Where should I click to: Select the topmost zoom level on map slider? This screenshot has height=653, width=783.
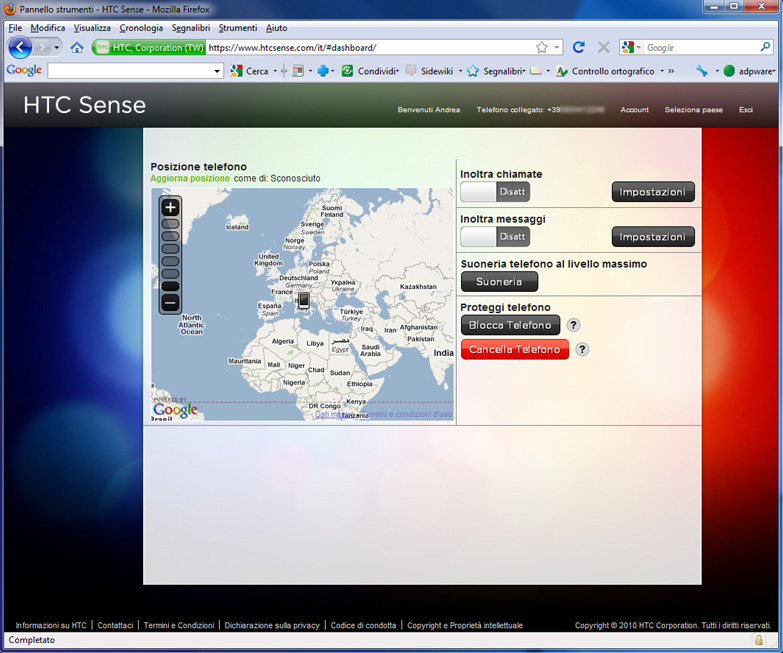pos(170,224)
